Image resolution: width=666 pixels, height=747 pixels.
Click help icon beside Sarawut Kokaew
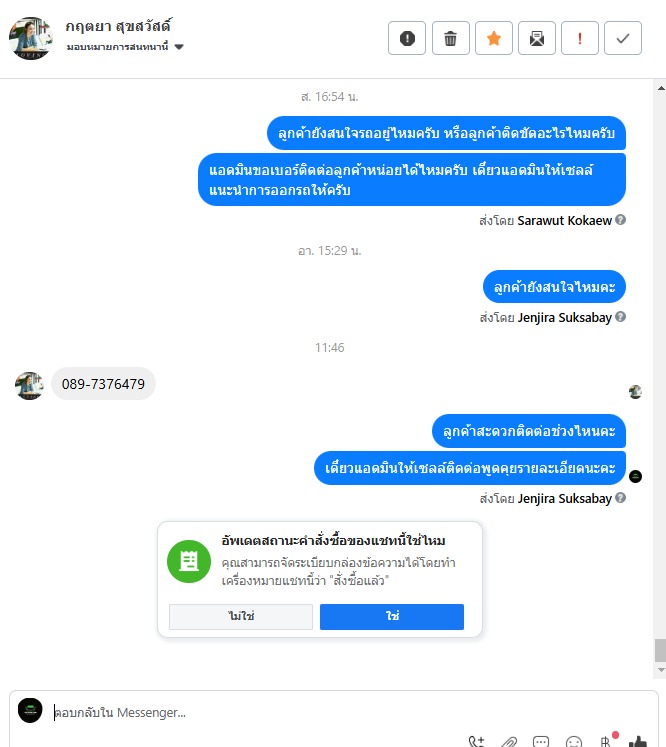(620, 220)
